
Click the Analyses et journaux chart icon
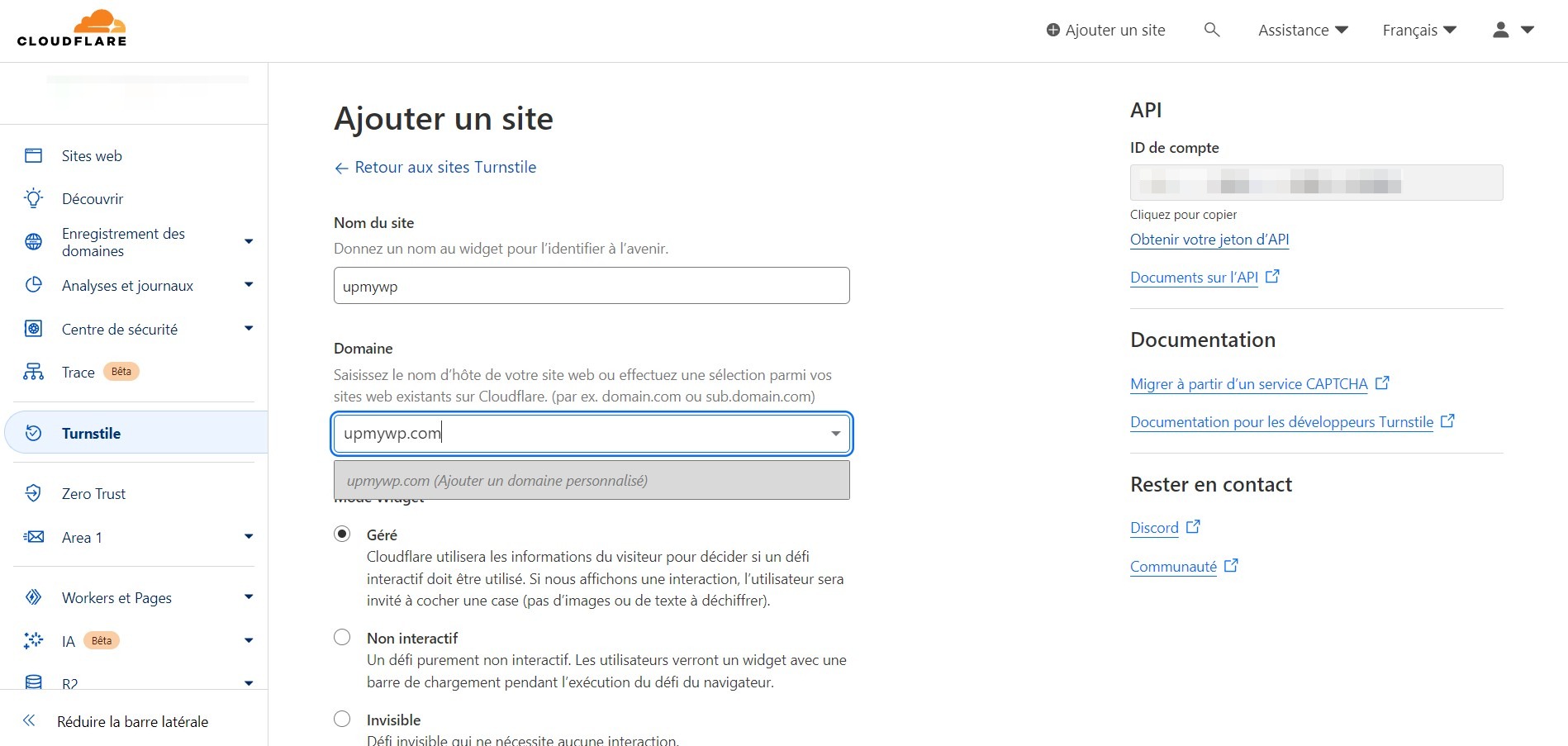[33, 285]
